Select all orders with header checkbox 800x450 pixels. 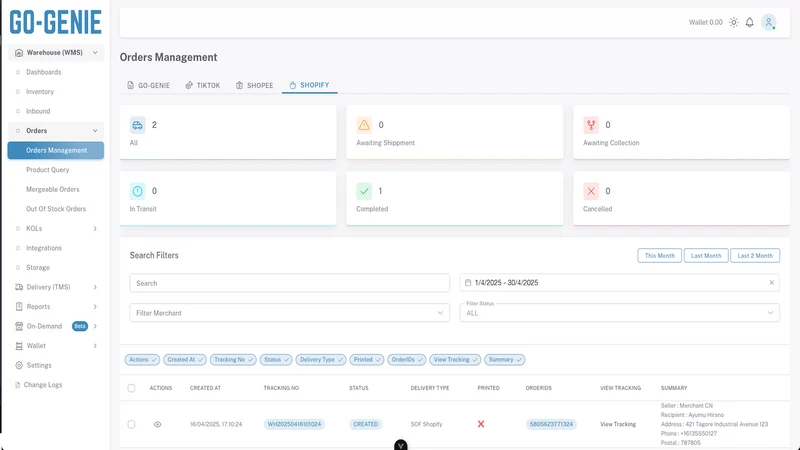pos(132,388)
